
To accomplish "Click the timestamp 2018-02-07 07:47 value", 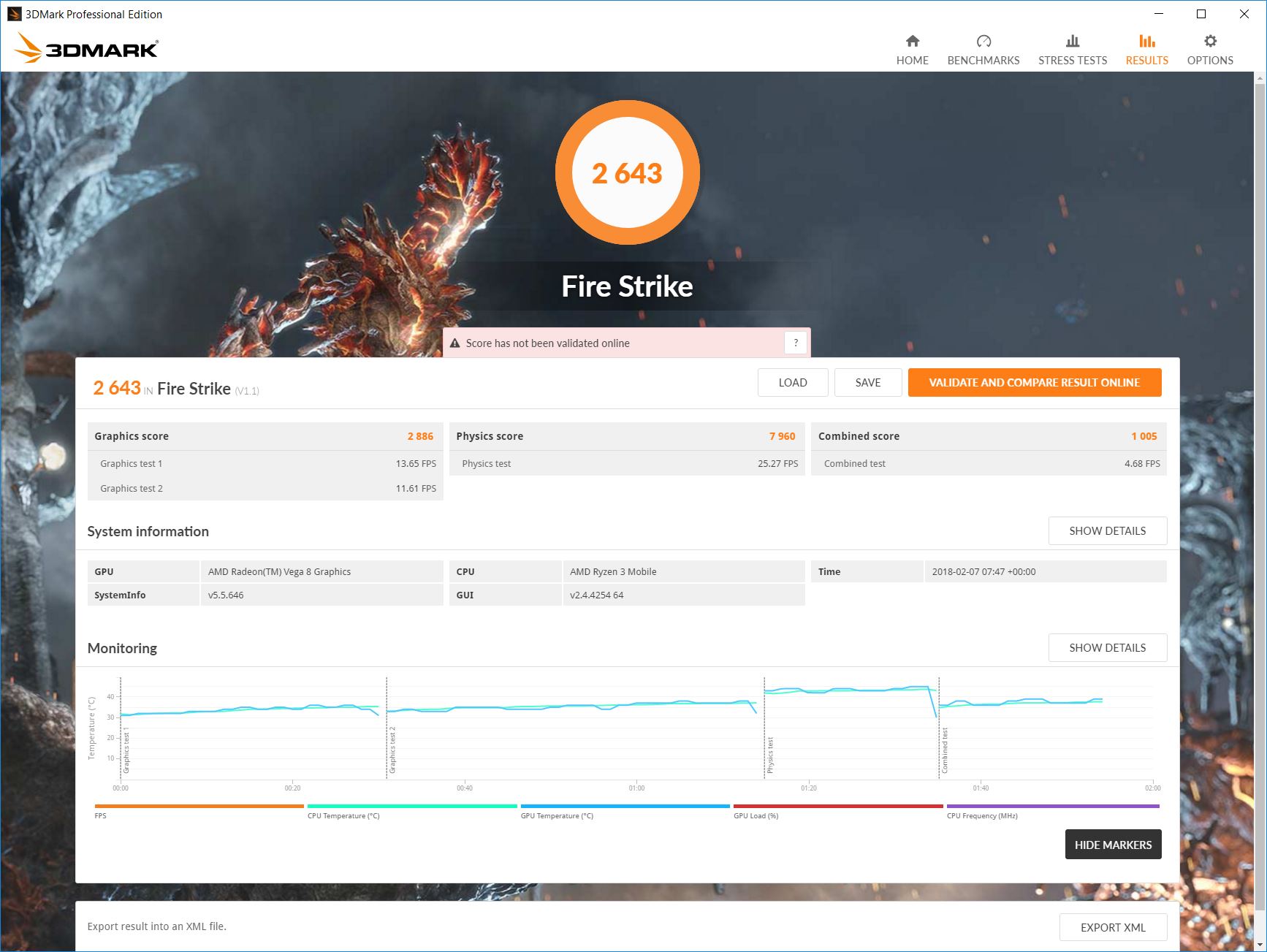I will [x=983, y=571].
